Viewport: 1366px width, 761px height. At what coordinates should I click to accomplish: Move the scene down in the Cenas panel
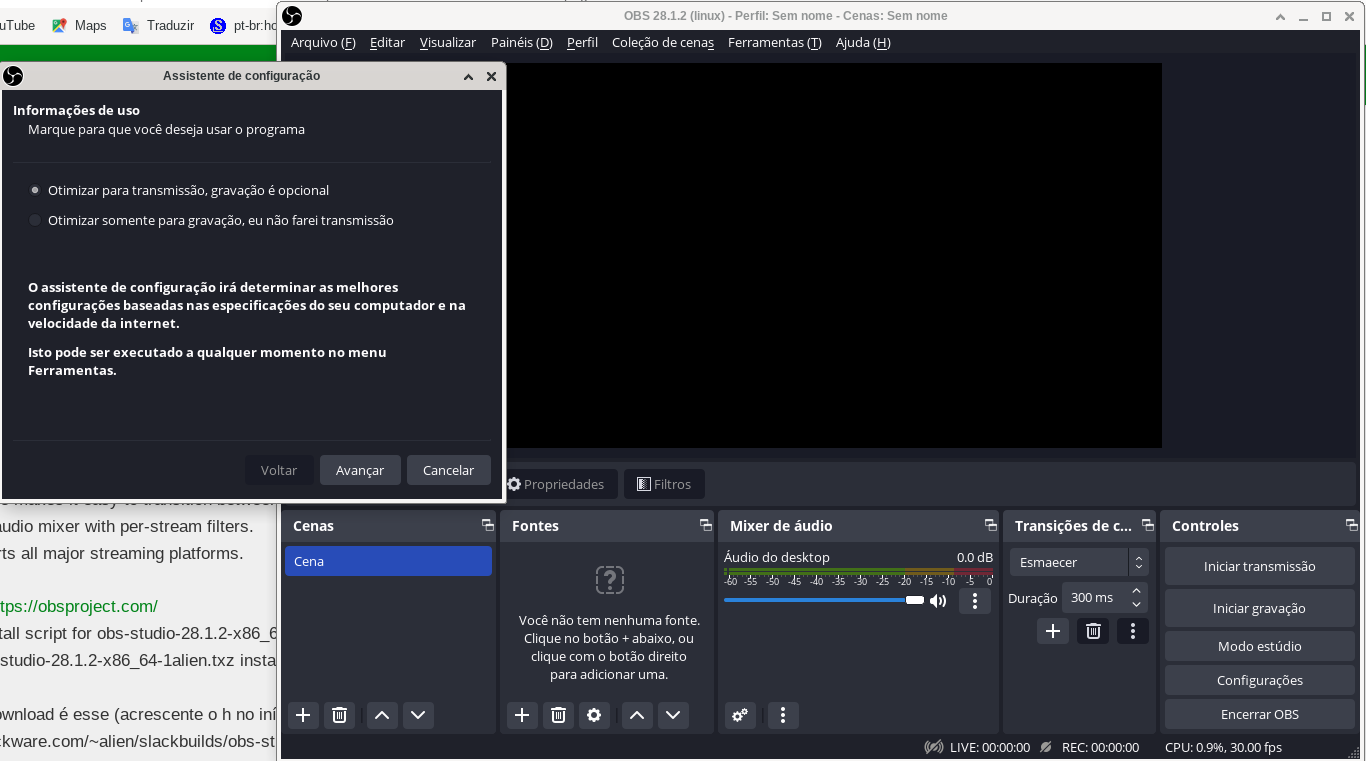pyautogui.click(x=418, y=715)
